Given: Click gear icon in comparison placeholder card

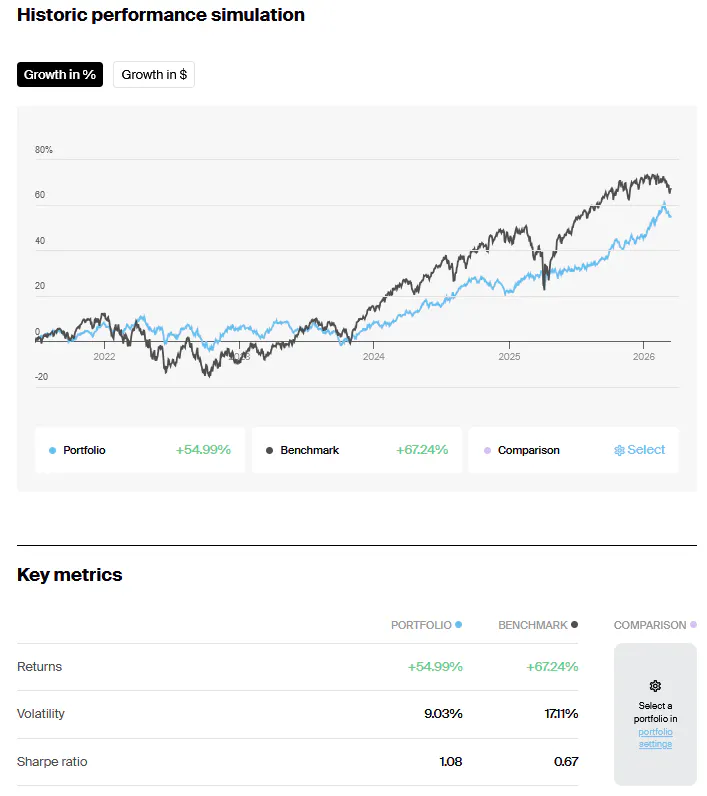Looking at the screenshot, I should tap(655, 686).
